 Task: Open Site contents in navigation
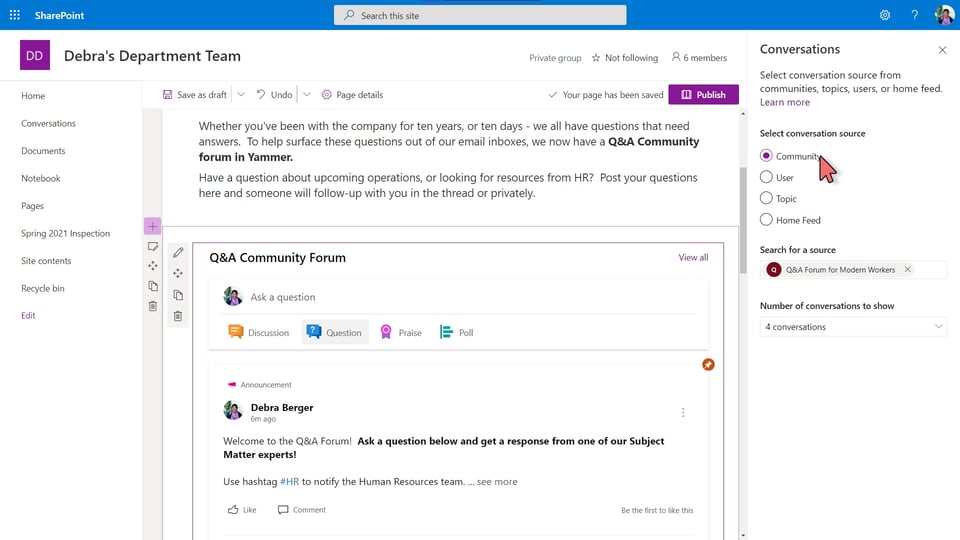(x=46, y=260)
